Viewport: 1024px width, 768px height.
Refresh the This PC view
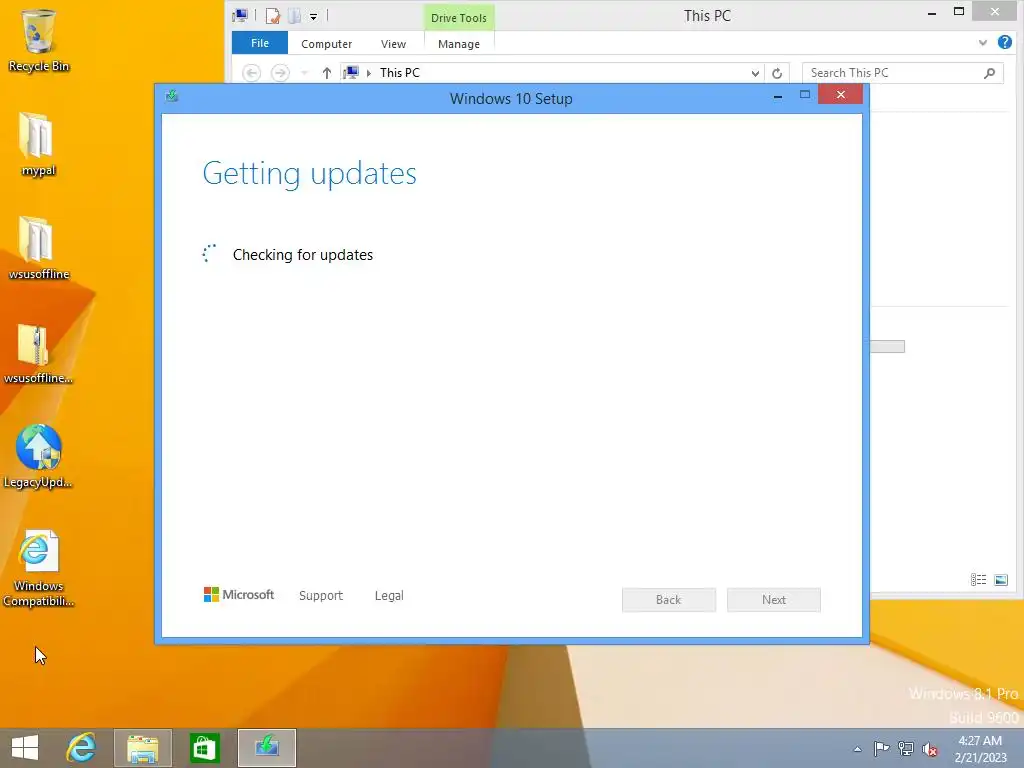777,73
